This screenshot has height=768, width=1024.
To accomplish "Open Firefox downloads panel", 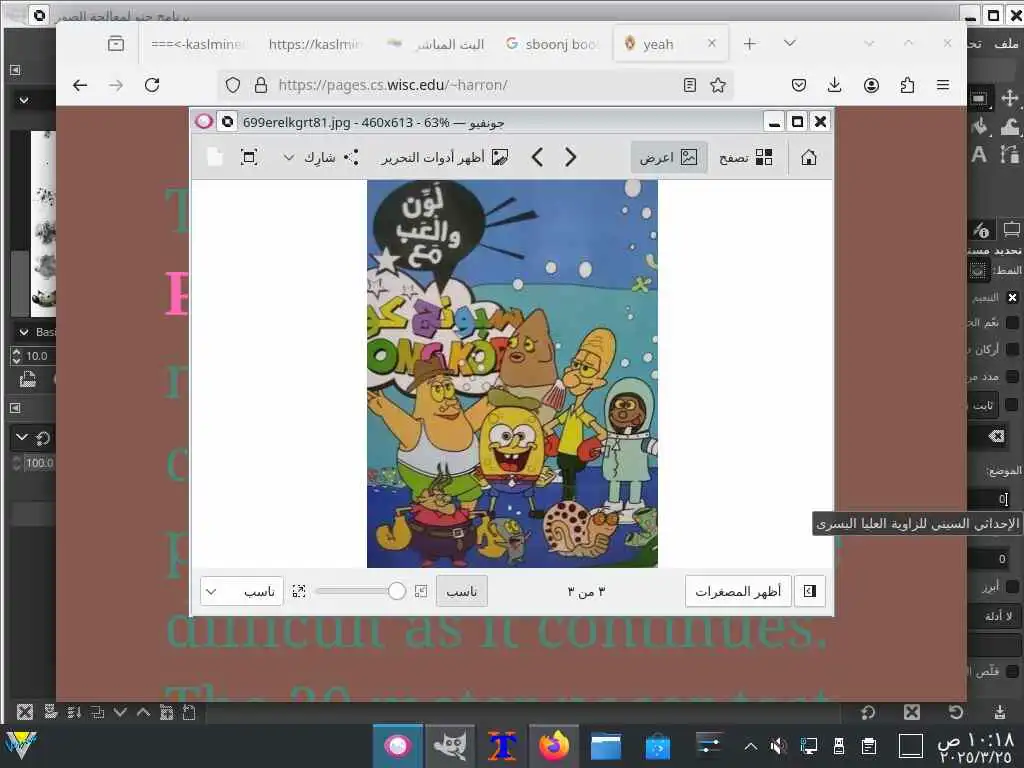I will tap(834, 85).
